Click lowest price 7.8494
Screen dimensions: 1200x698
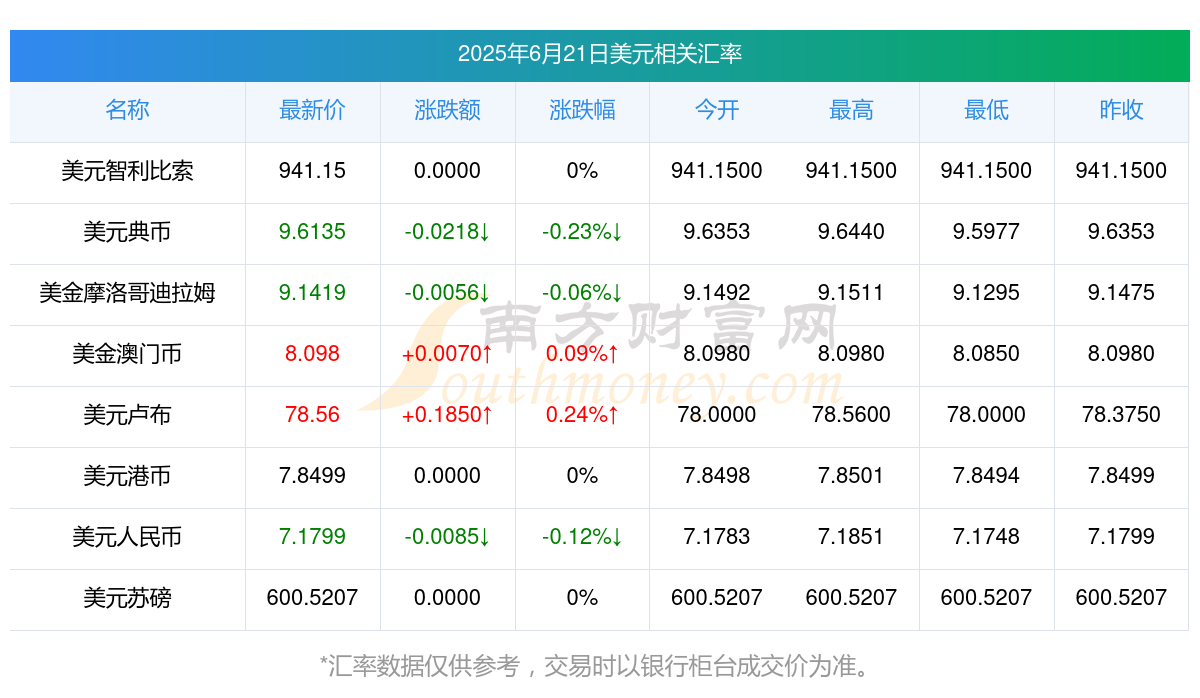[x=986, y=476]
